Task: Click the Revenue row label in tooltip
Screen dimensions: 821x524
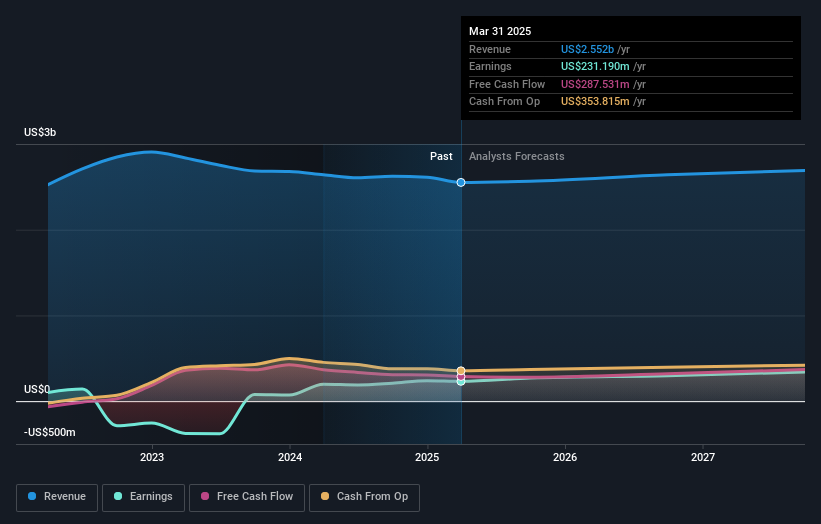Action: tap(490, 49)
